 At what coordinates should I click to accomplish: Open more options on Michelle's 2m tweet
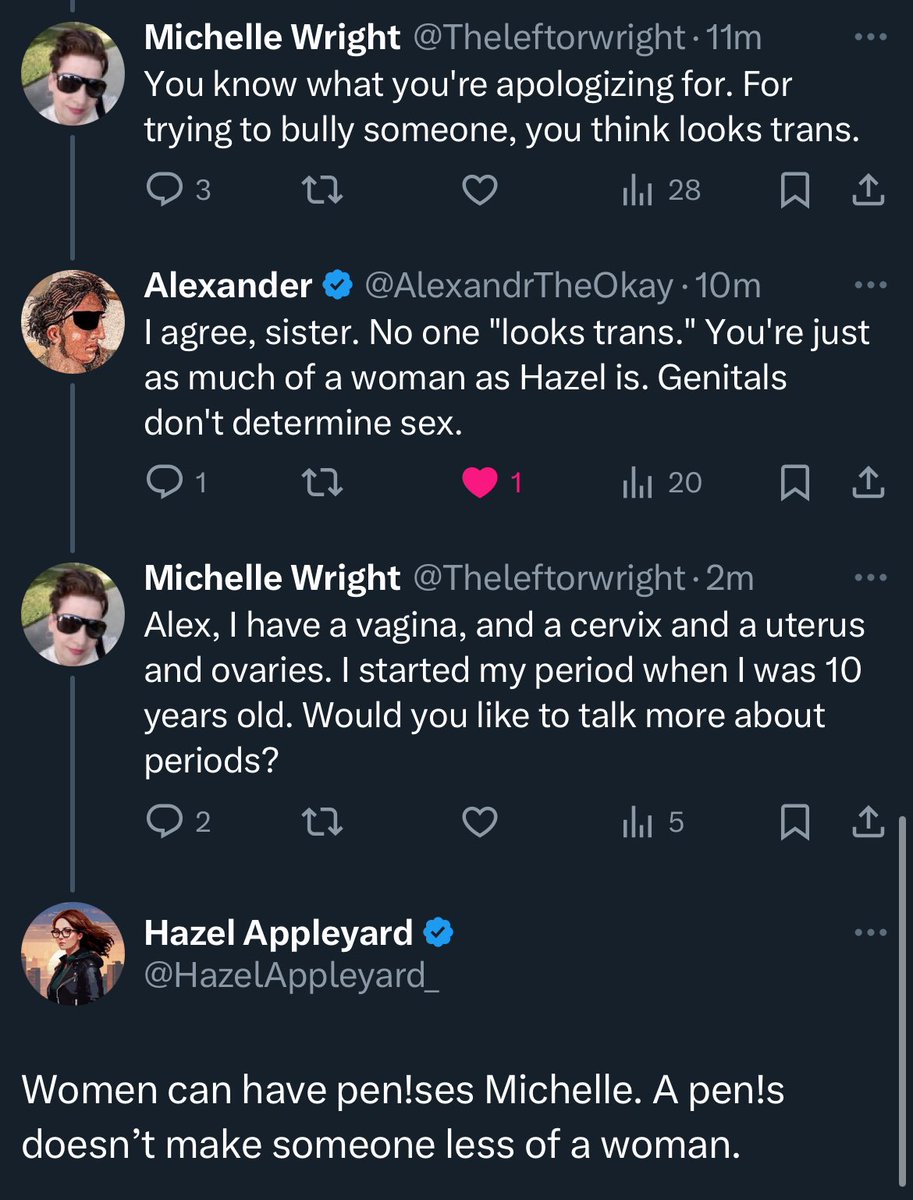[x=870, y=577]
